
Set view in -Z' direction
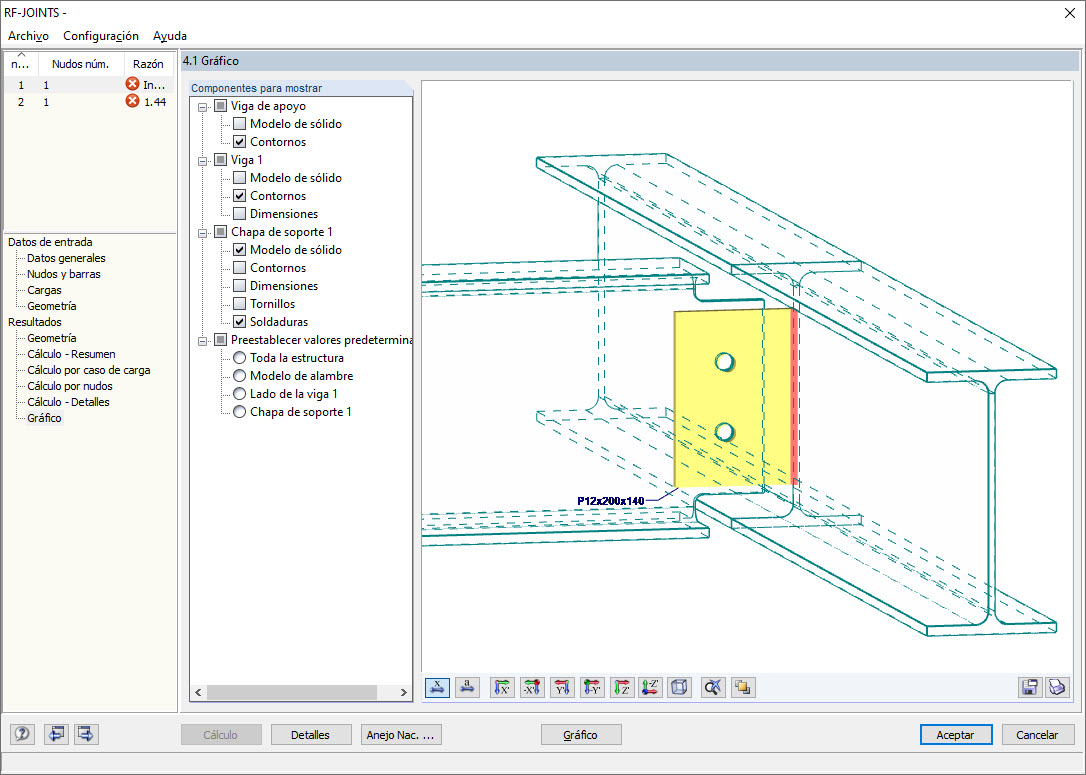coord(650,688)
